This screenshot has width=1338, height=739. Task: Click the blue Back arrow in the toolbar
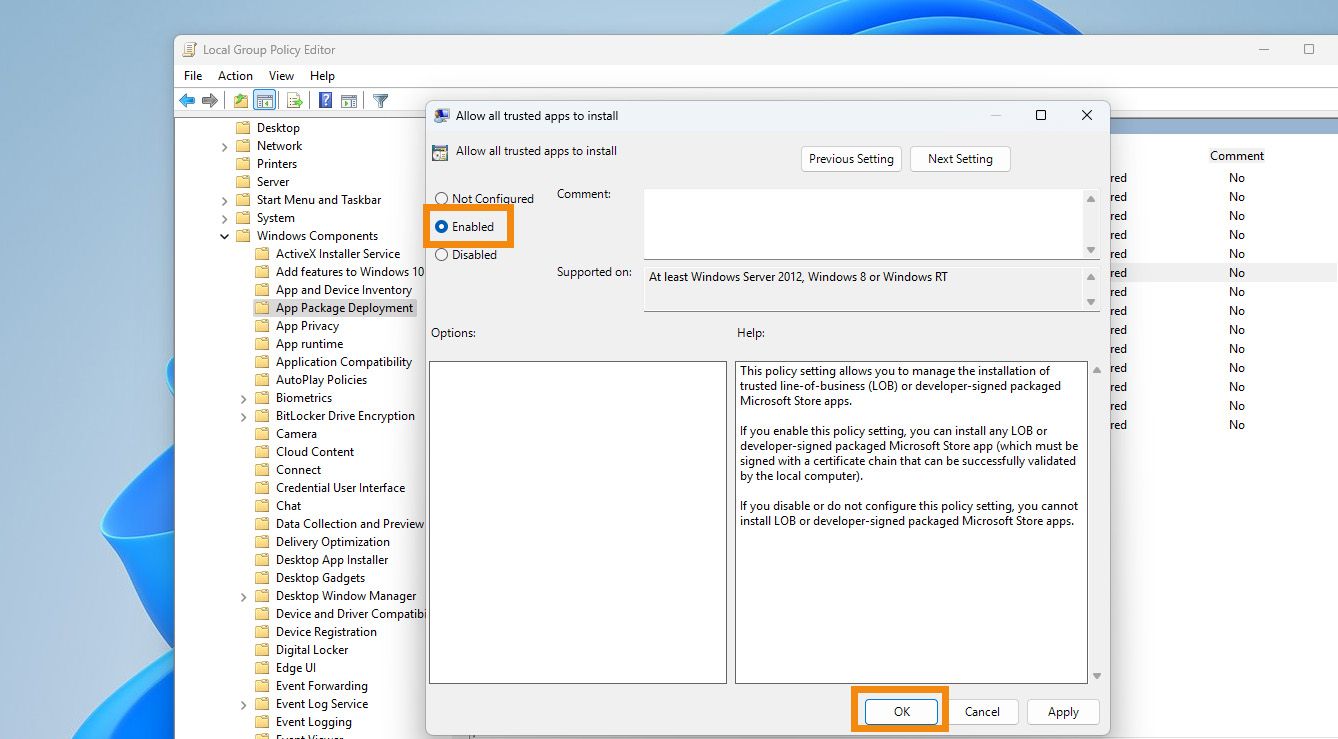tap(187, 101)
